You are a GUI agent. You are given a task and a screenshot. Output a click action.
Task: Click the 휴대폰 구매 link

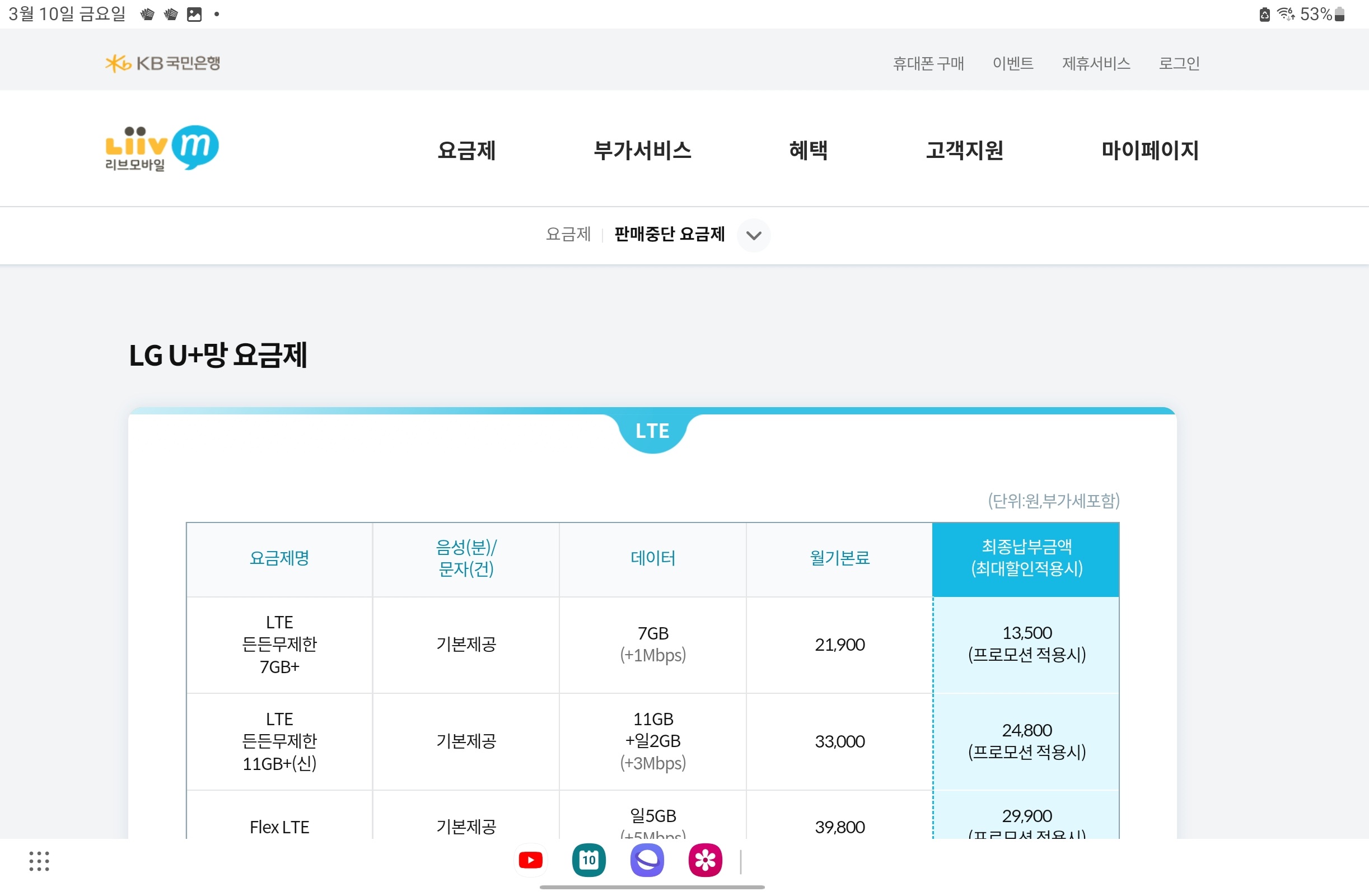pyautogui.click(x=928, y=63)
